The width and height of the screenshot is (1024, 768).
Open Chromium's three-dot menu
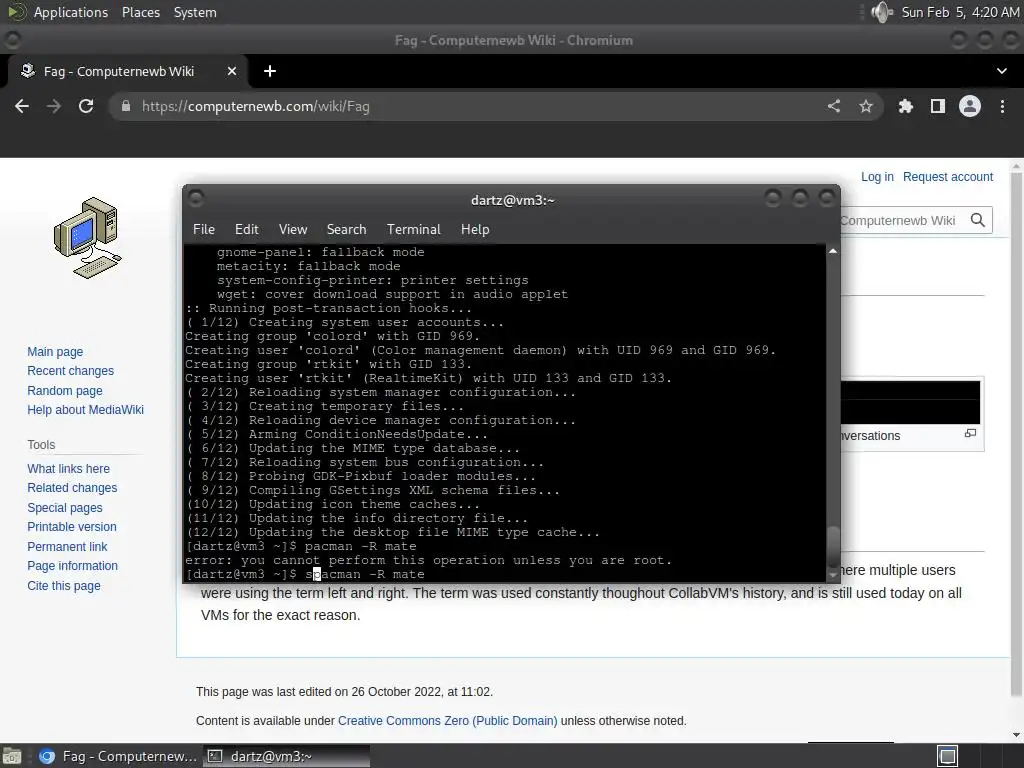click(x=1002, y=106)
